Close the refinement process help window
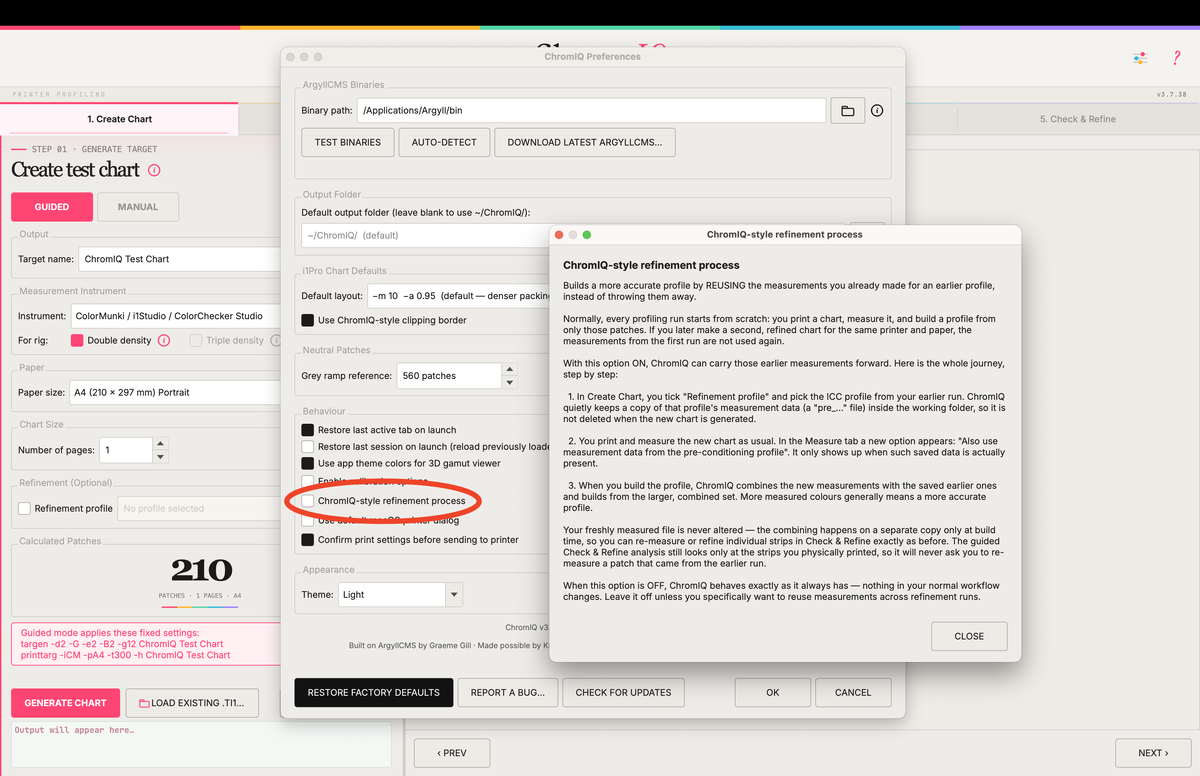Screen dimensions: 1200x776 tap(560, 235)
